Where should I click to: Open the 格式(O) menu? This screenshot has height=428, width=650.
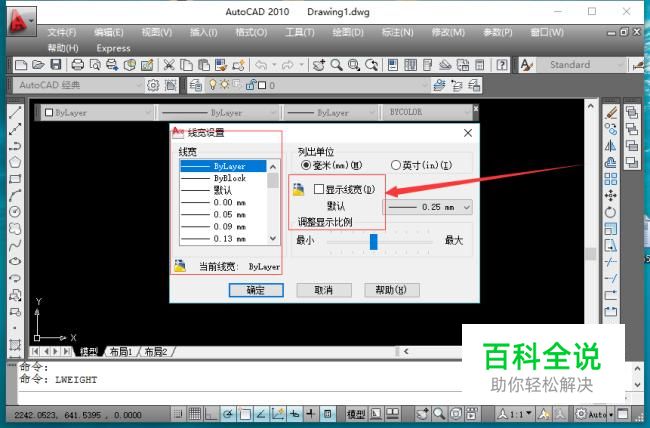tap(251, 32)
